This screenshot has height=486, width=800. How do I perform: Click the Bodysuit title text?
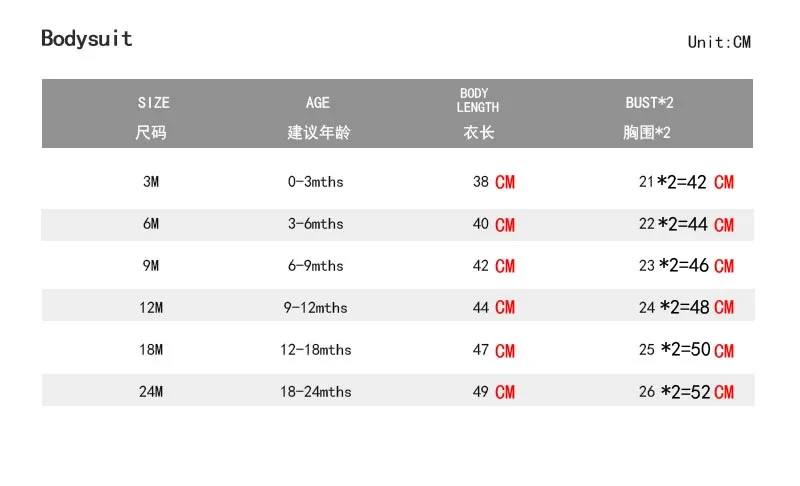[87, 39]
